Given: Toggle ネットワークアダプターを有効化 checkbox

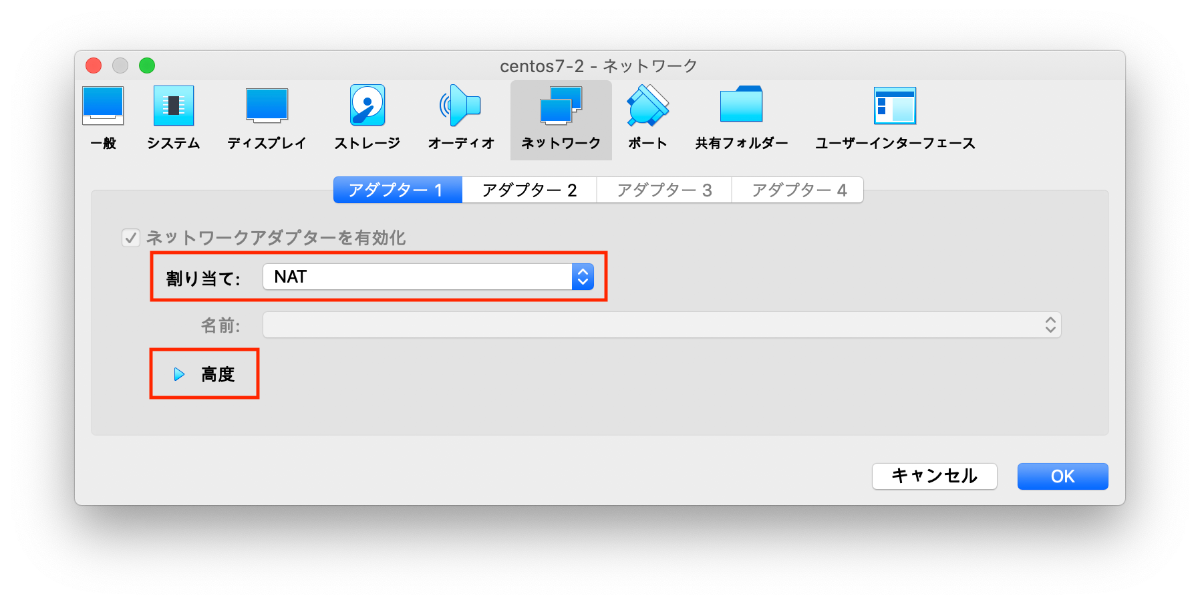Looking at the screenshot, I should pos(130,238).
